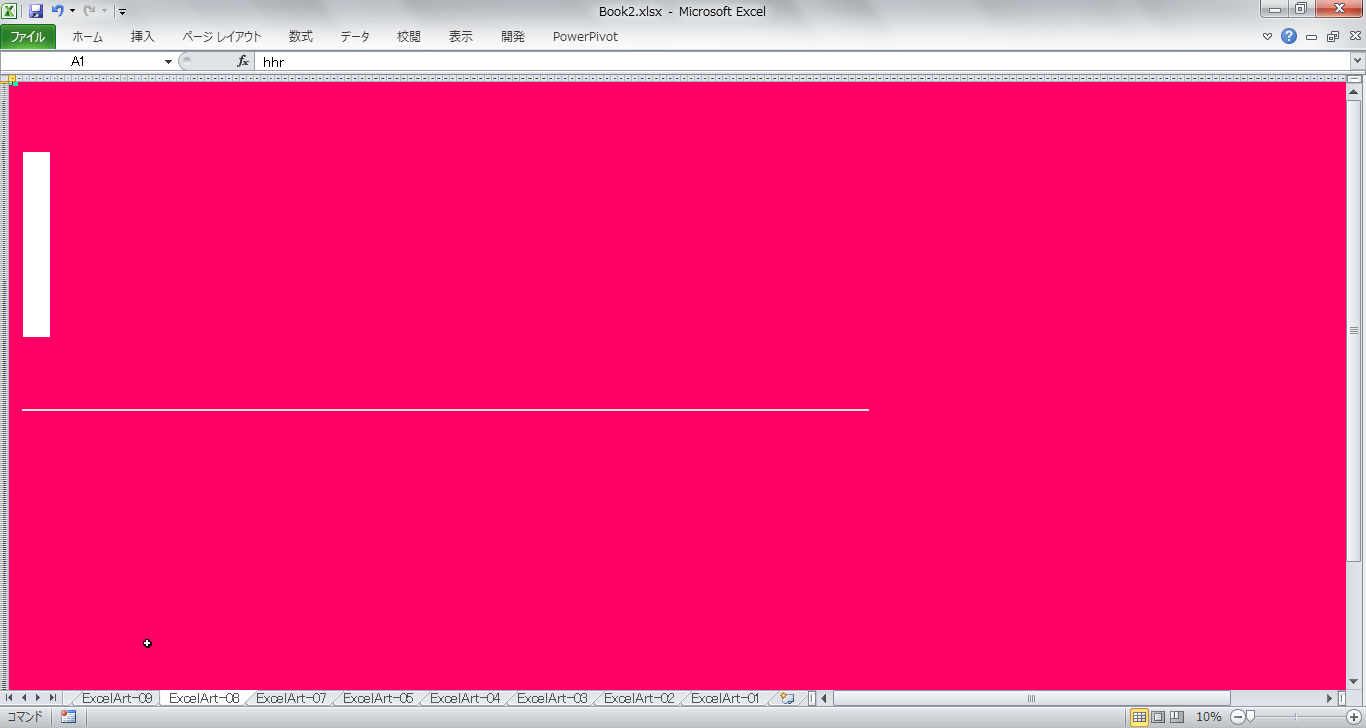Open the Redo history dropdown arrow
The width and height of the screenshot is (1366, 728).
[104, 12]
